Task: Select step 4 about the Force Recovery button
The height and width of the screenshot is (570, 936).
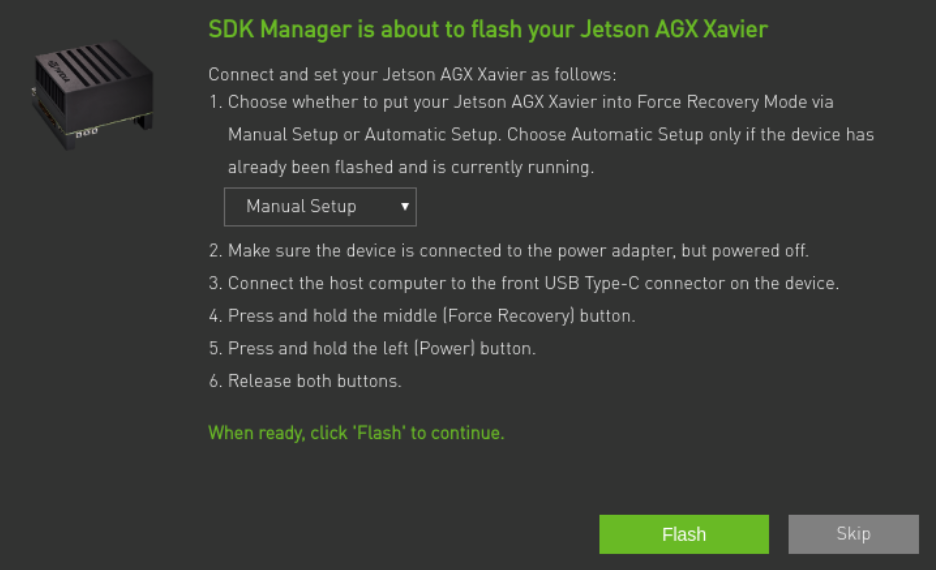Action: point(421,316)
